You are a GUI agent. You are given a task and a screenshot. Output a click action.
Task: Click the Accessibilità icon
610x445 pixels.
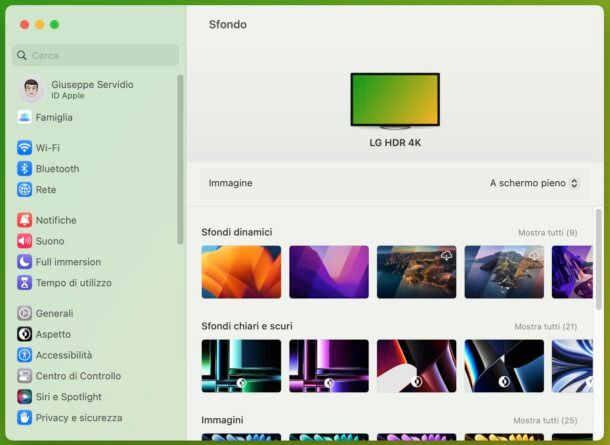(25, 355)
